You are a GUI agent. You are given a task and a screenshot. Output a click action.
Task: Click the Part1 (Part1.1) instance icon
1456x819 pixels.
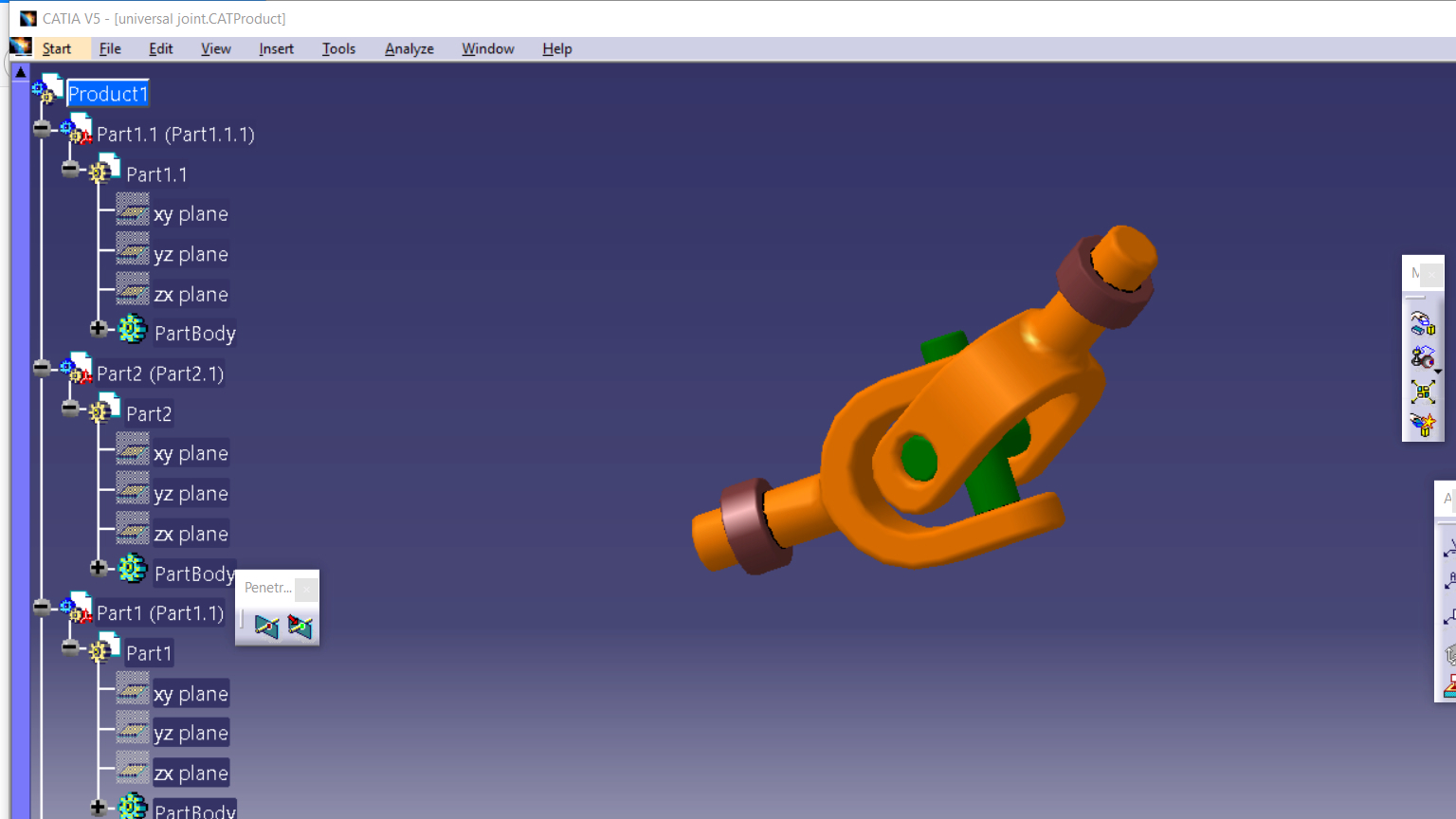coord(77,609)
